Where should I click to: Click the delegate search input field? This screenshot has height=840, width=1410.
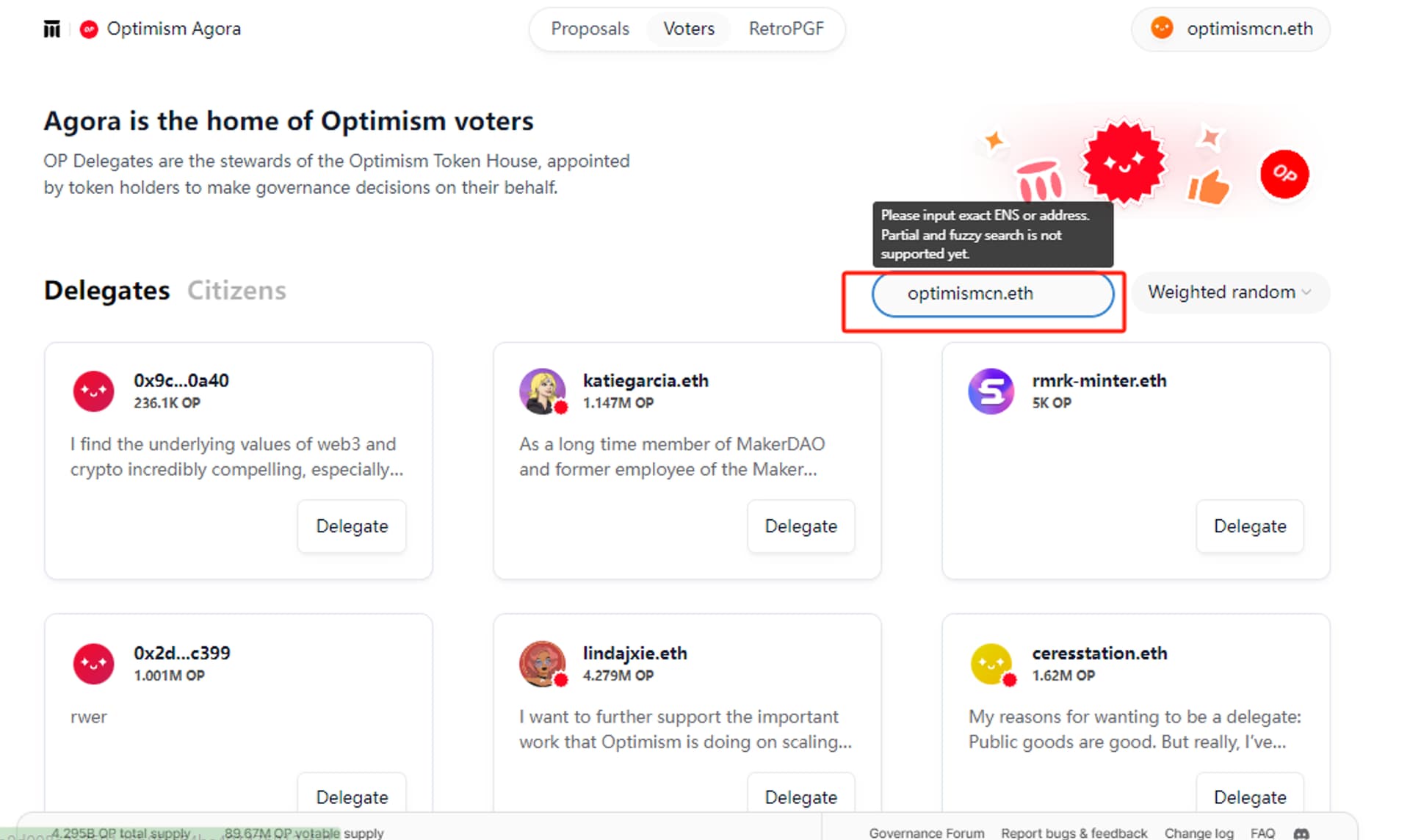pyautogui.click(x=992, y=294)
